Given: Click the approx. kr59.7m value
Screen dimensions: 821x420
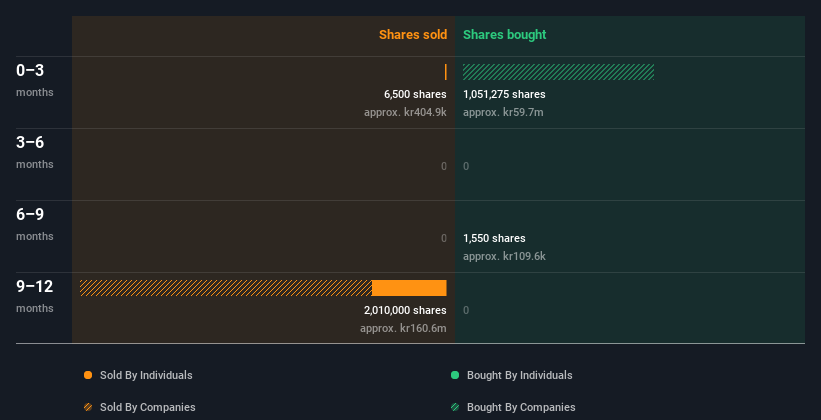Looking at the screenshot, I should click(503, 112).
